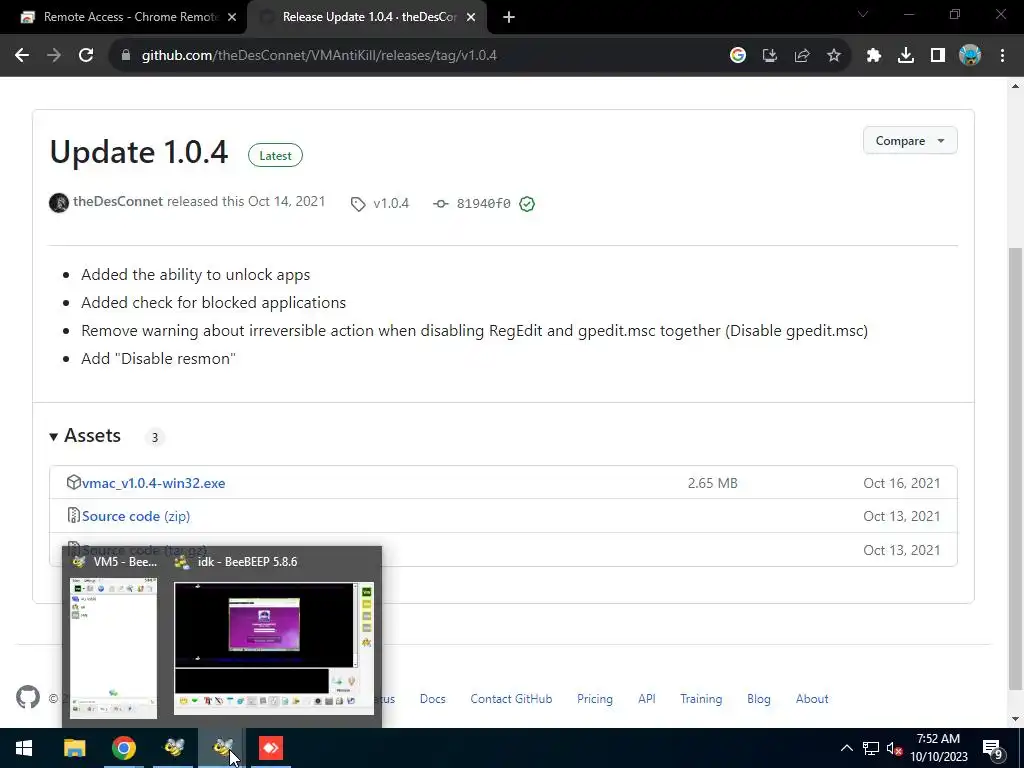Open theDesConnet profile link

tap(118, 201)
